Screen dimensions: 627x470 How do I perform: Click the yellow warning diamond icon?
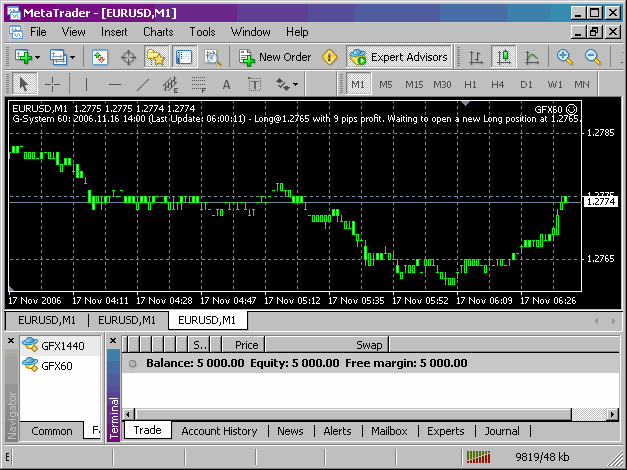[329, 57]
